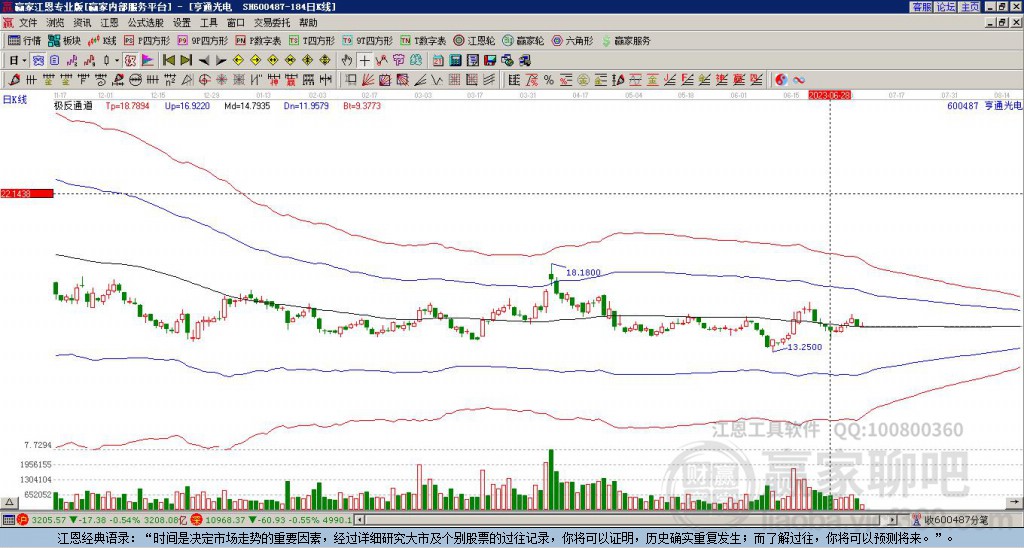
Task: Open the 江恩轮 Gann wheel
Action: (x=474, y=40)
